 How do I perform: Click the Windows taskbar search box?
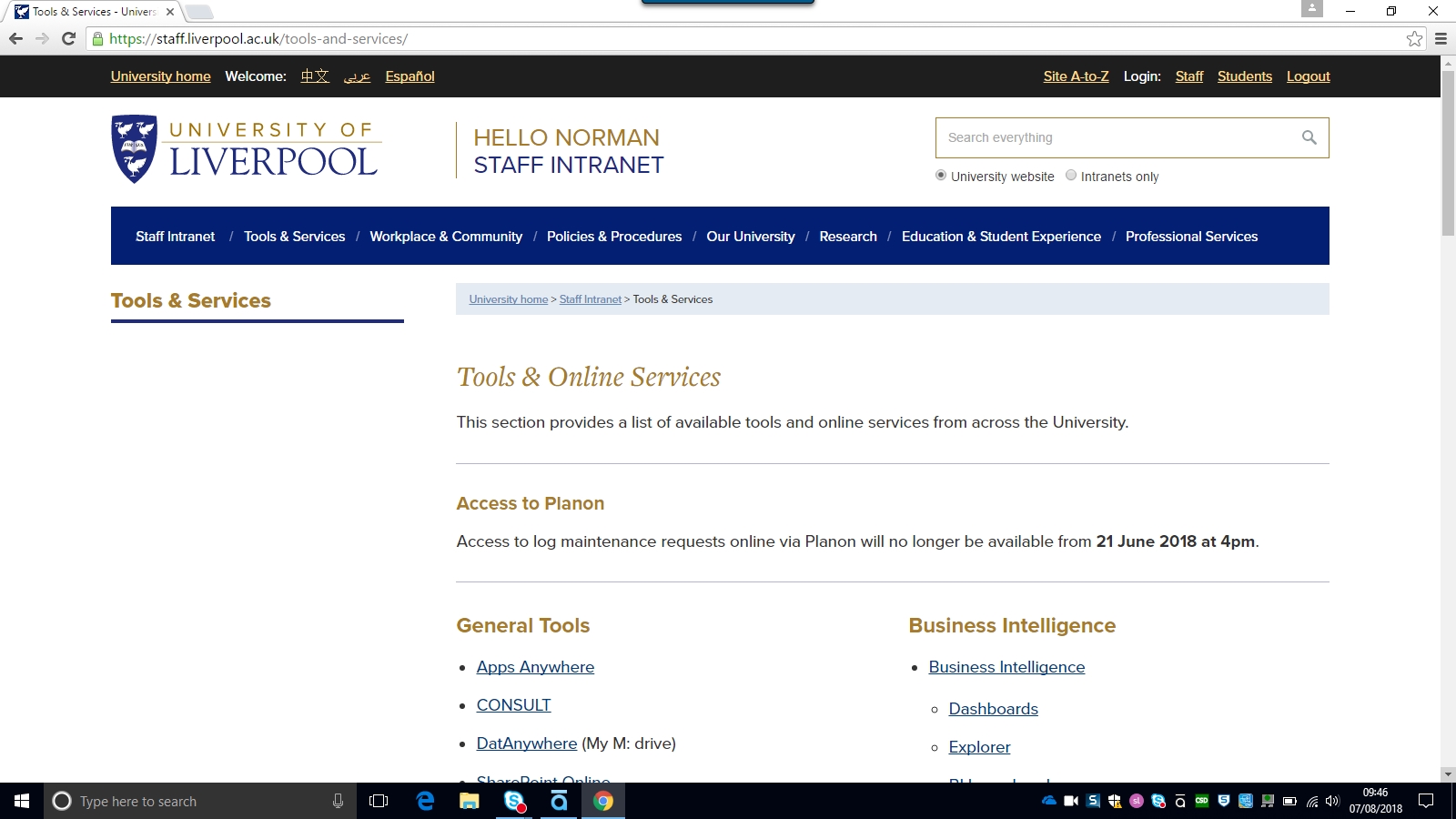200,801
